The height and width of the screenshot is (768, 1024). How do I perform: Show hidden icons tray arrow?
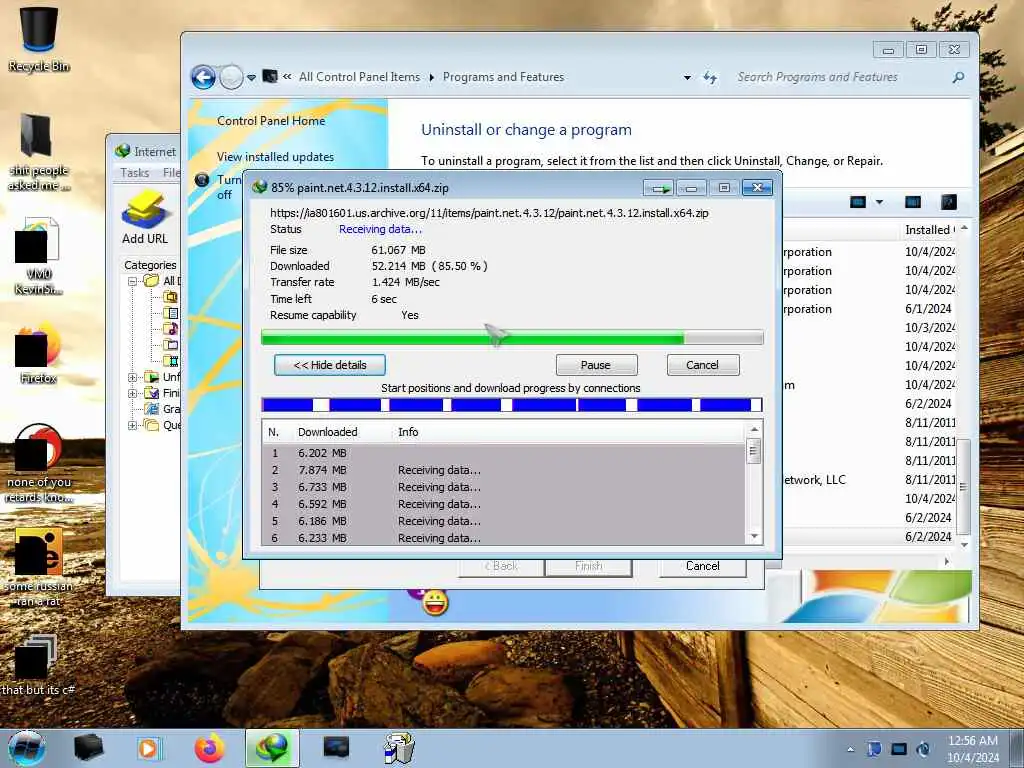tap(850, 749)
